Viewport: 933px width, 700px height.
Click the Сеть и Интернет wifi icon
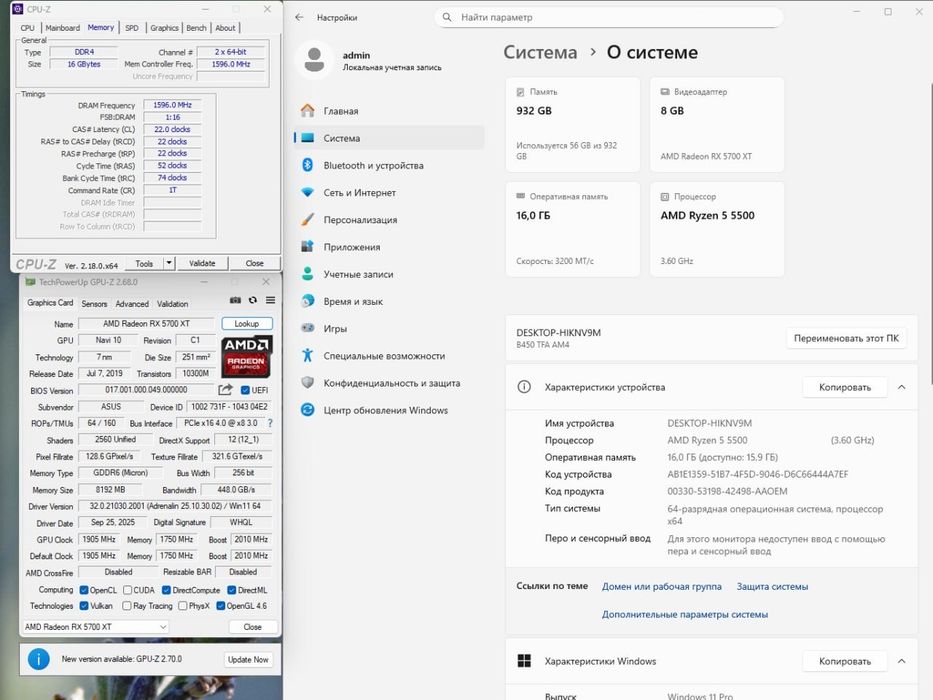click(308, 192)
